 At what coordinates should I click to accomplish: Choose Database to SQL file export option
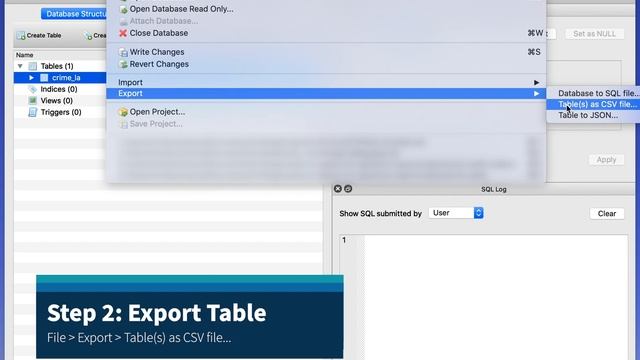click(598, 93)
